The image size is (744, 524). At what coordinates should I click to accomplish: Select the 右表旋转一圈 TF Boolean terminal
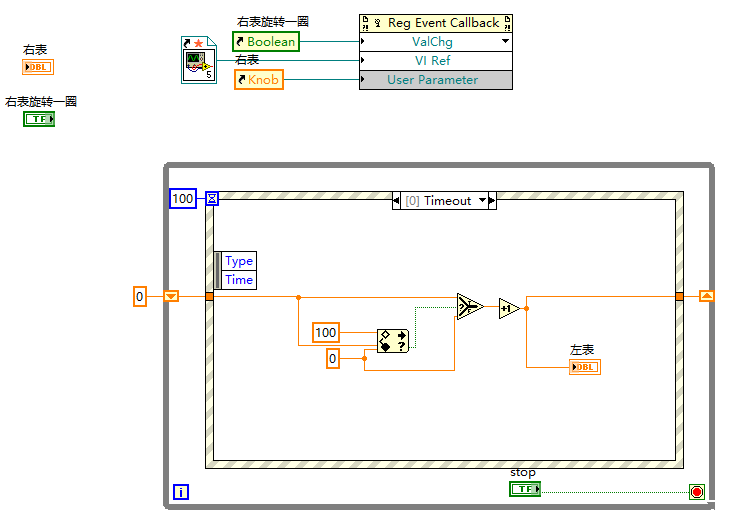(x=39, y=119)
